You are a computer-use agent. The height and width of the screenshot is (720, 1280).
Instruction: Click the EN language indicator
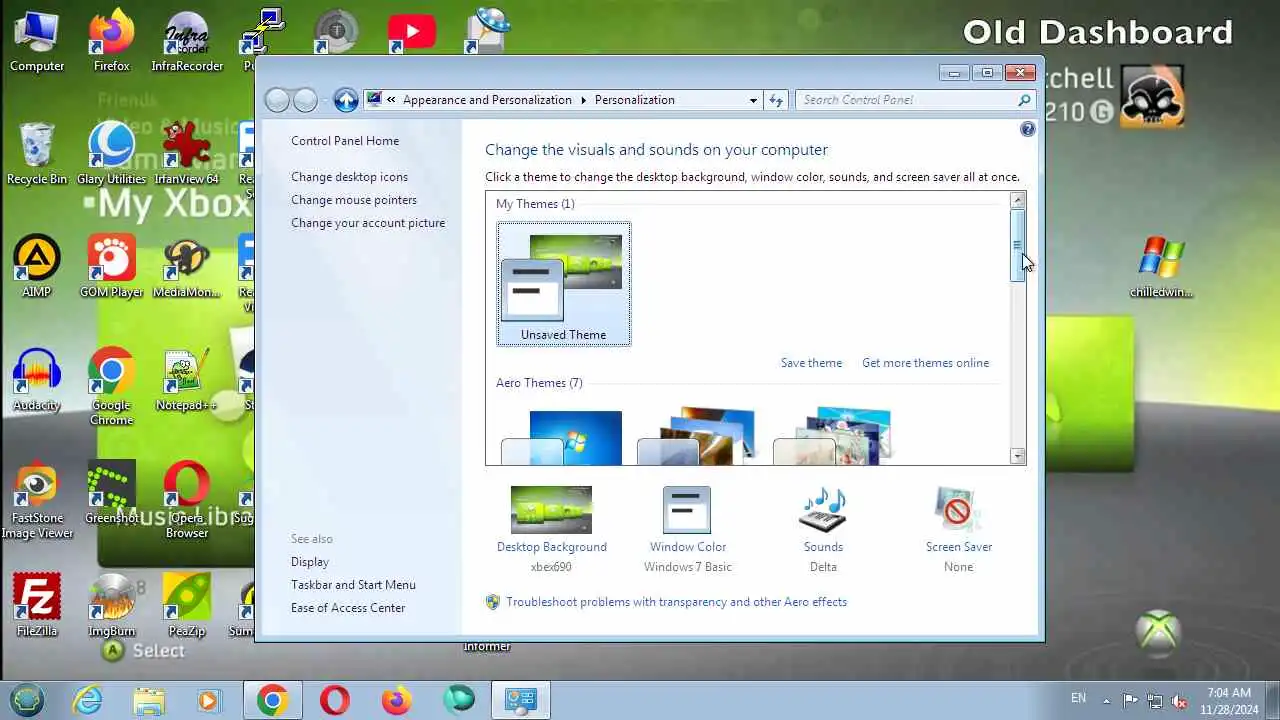(x=1078, y=698)
